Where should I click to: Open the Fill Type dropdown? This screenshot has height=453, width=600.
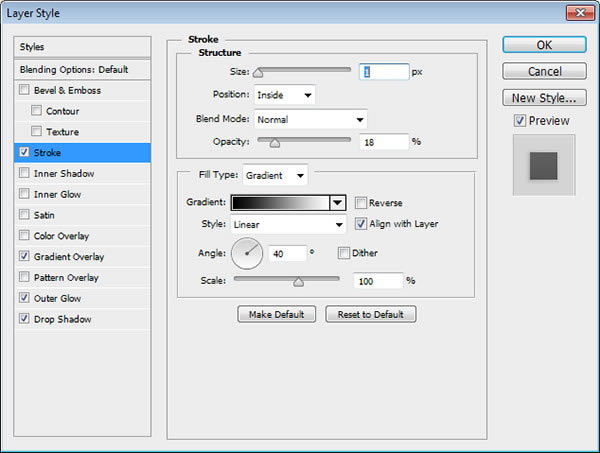pos(275,175)
